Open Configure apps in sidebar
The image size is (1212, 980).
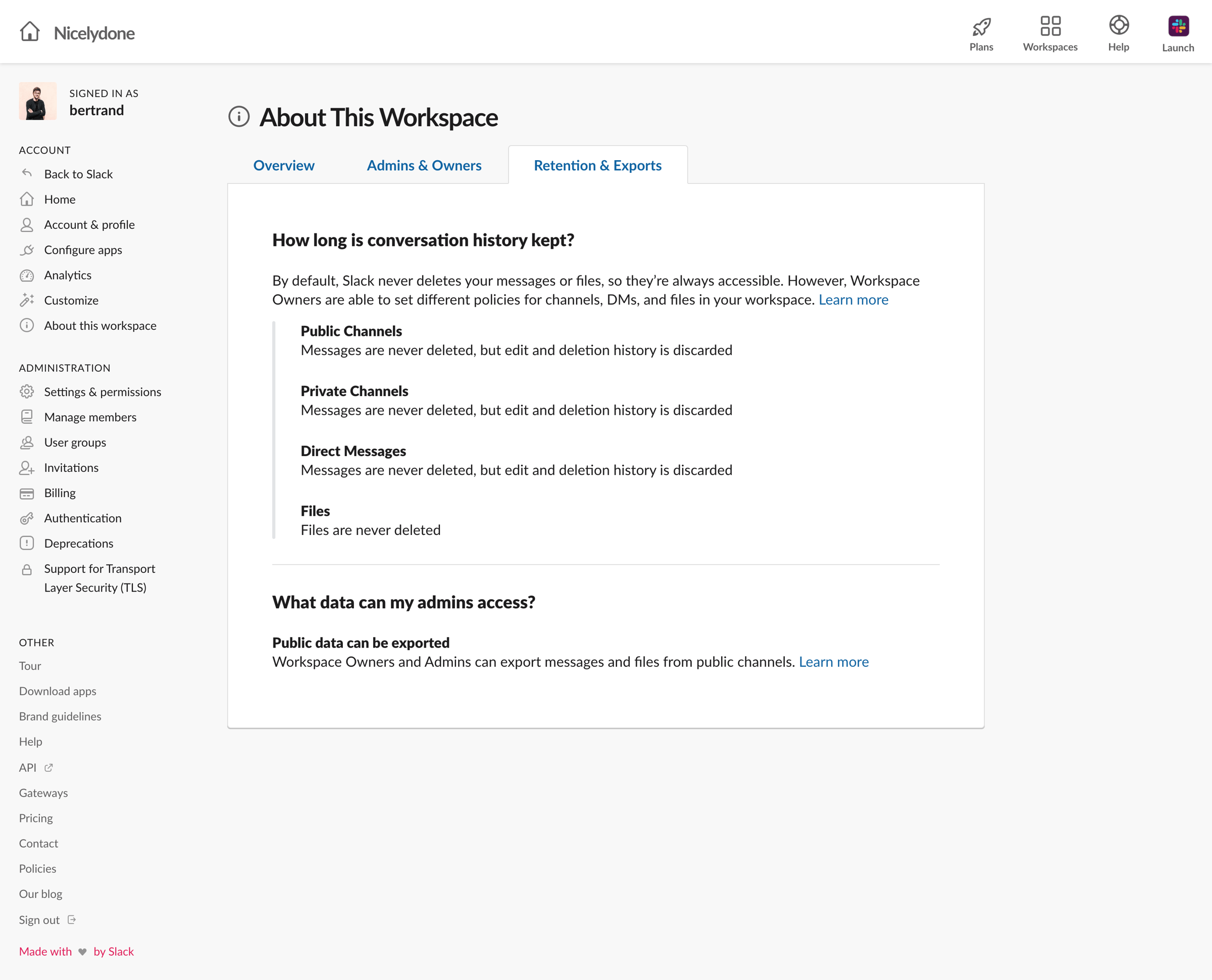coord(83,250)
